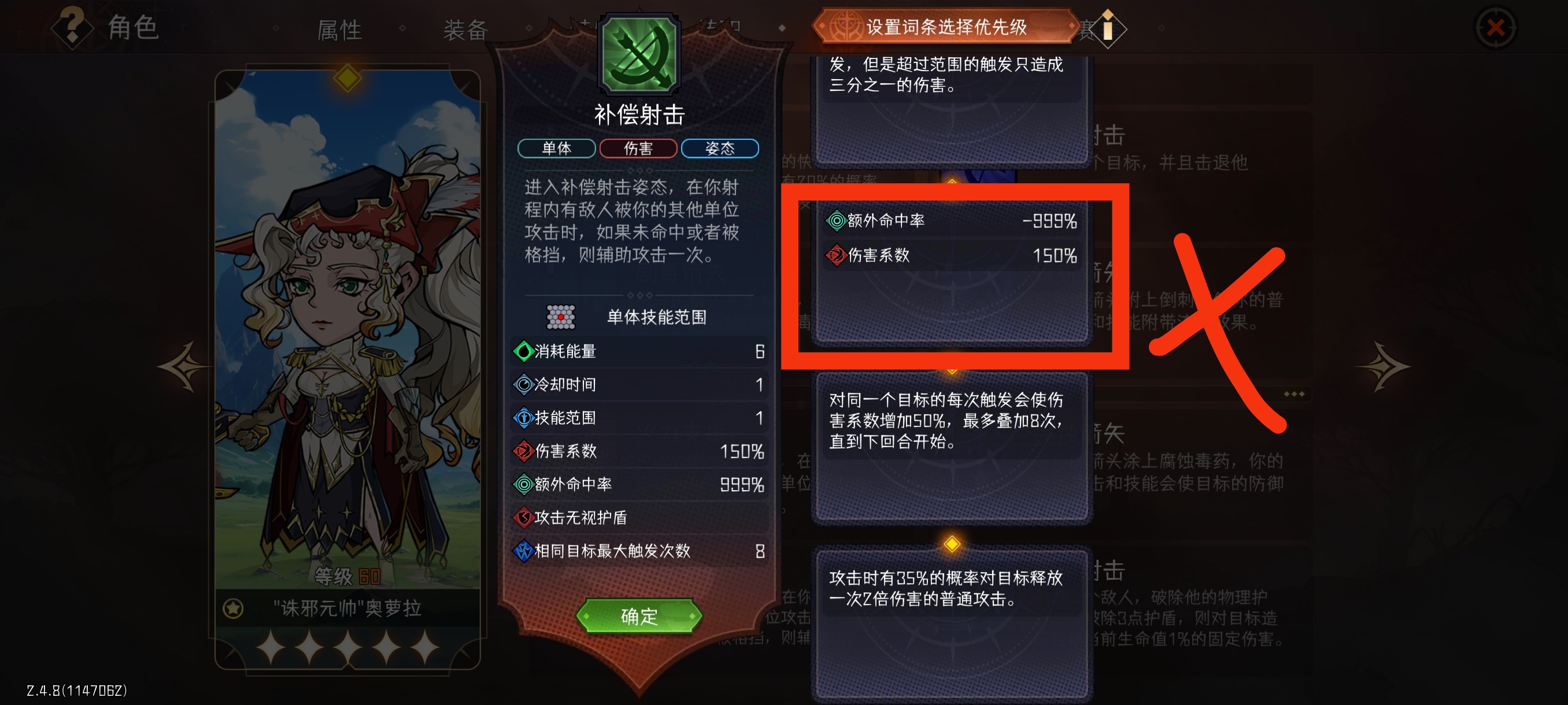Click the green bow skill icon
Screen dimensions: 1568x705
pos(638,54)
